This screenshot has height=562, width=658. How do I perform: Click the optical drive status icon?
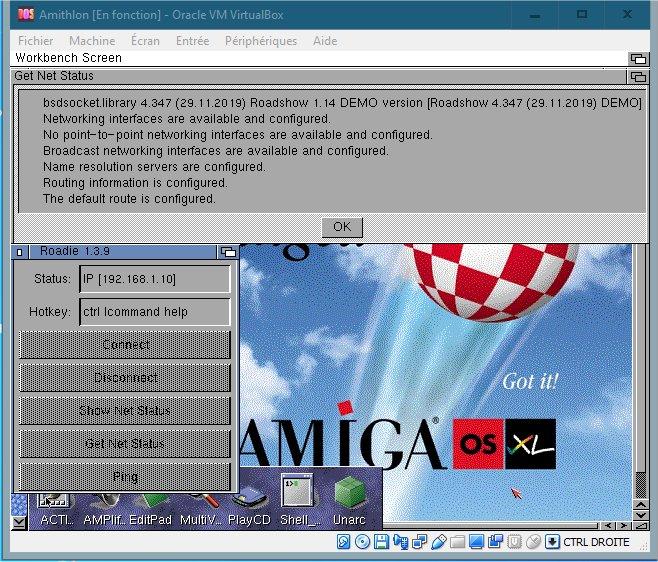pyautogui.click(x=362, y=542)
